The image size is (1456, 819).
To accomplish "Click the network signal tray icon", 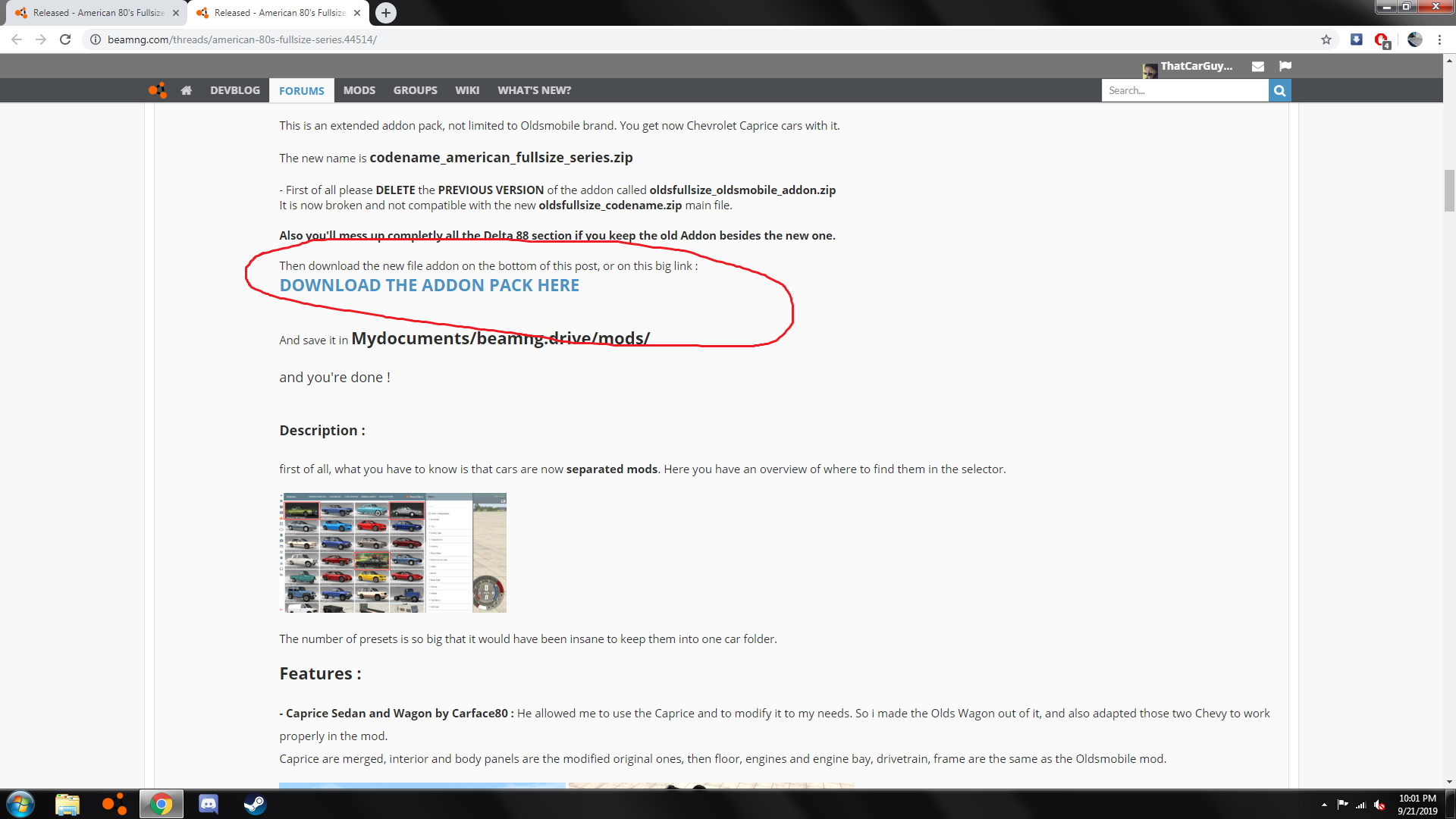I will (1360, 805).
